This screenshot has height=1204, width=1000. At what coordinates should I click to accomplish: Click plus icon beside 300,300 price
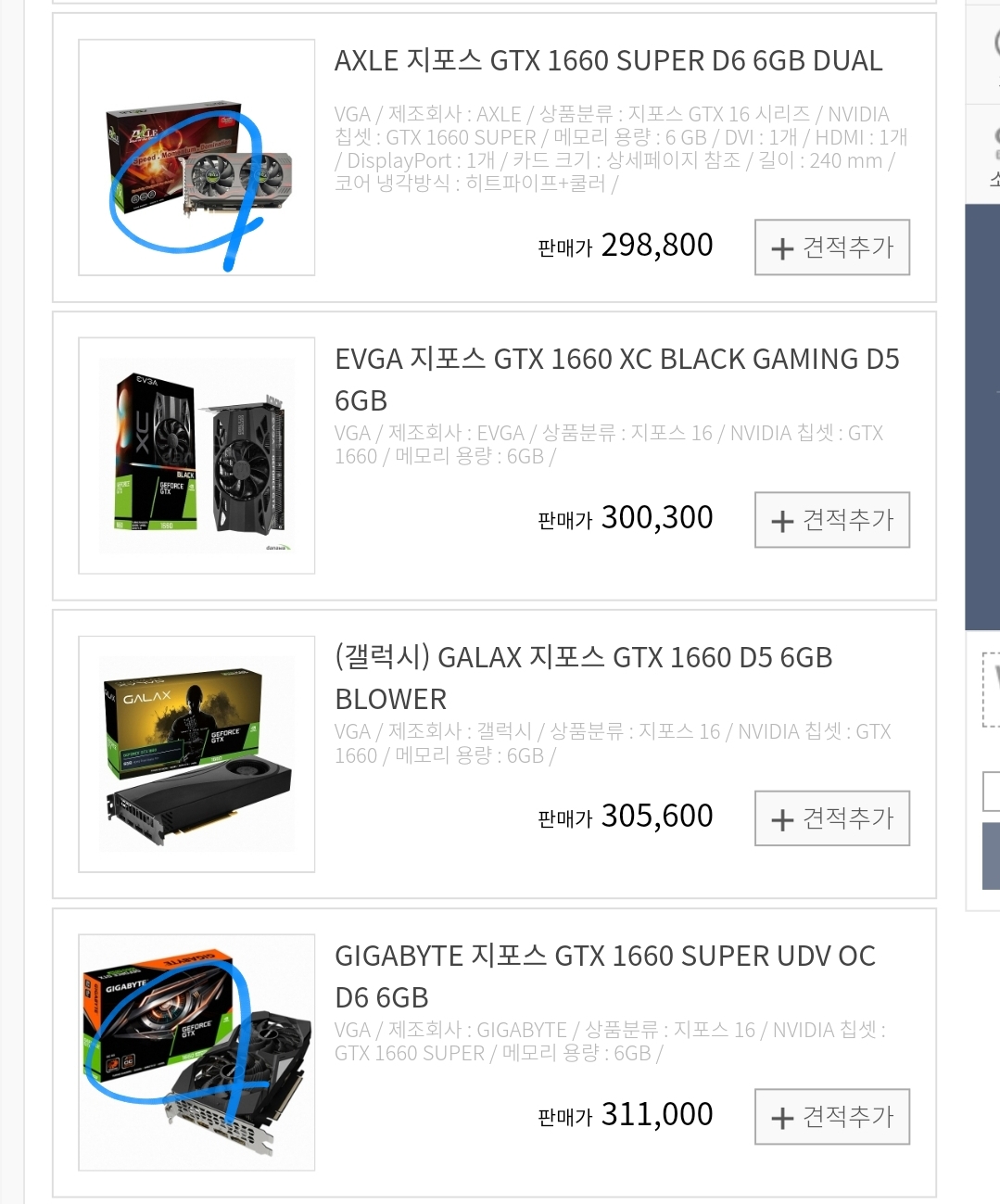coord(782,521)
